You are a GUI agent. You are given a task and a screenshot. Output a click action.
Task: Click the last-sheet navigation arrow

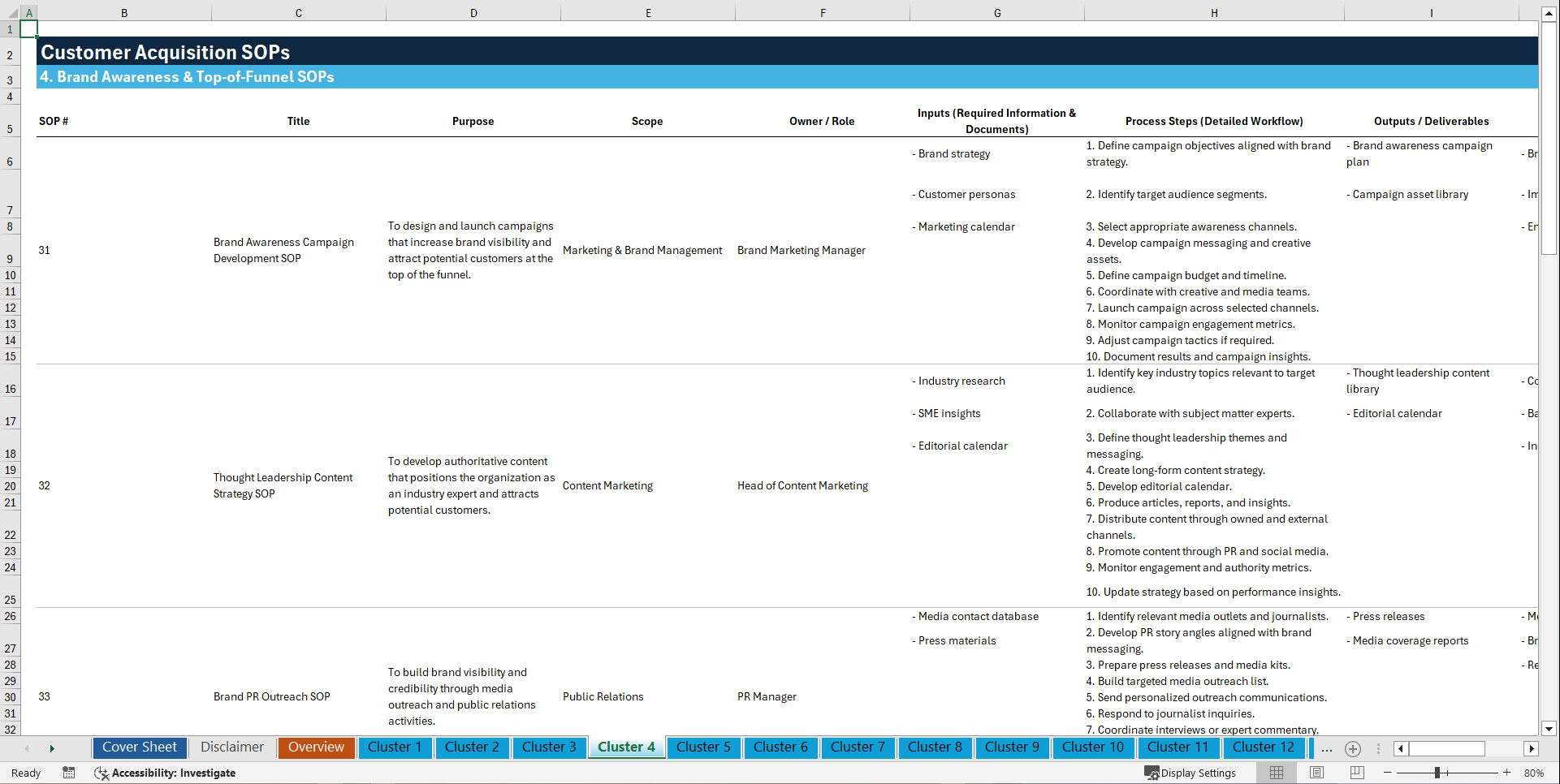coord(52,747)
